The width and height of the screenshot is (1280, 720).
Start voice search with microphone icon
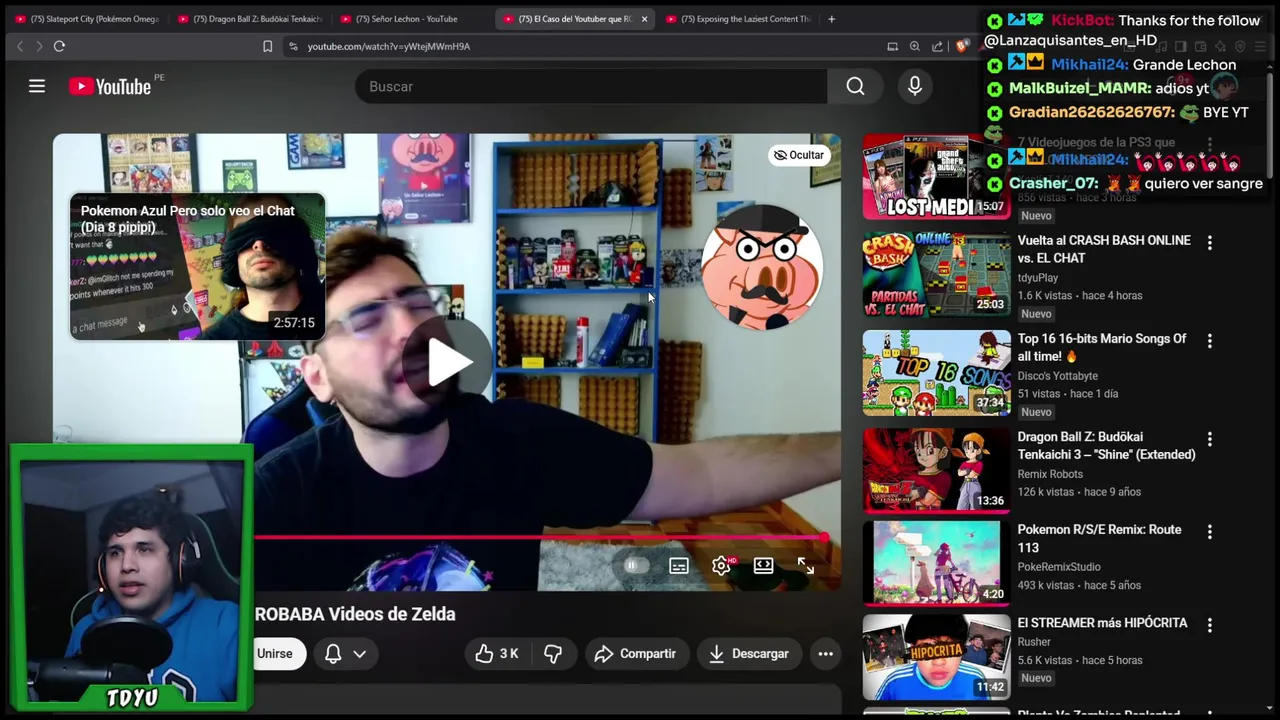914,86
